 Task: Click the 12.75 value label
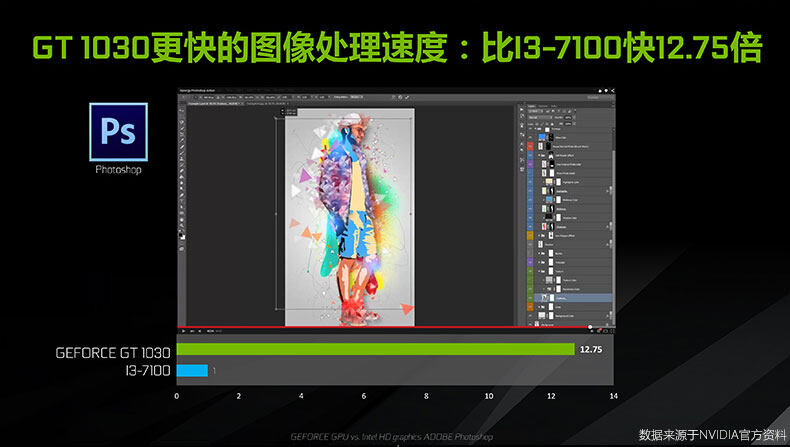(x=591, y=349)
